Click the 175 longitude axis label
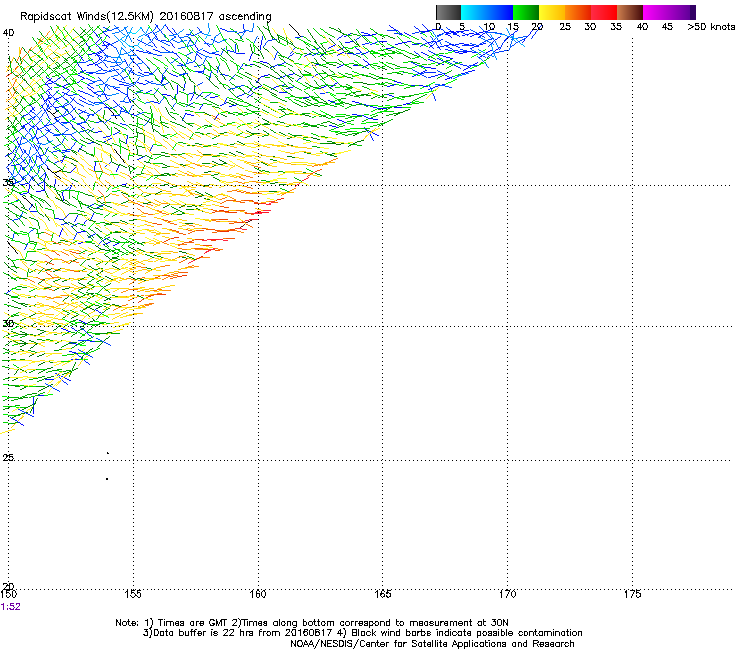The image size is (740, 650). click(632, 594)
